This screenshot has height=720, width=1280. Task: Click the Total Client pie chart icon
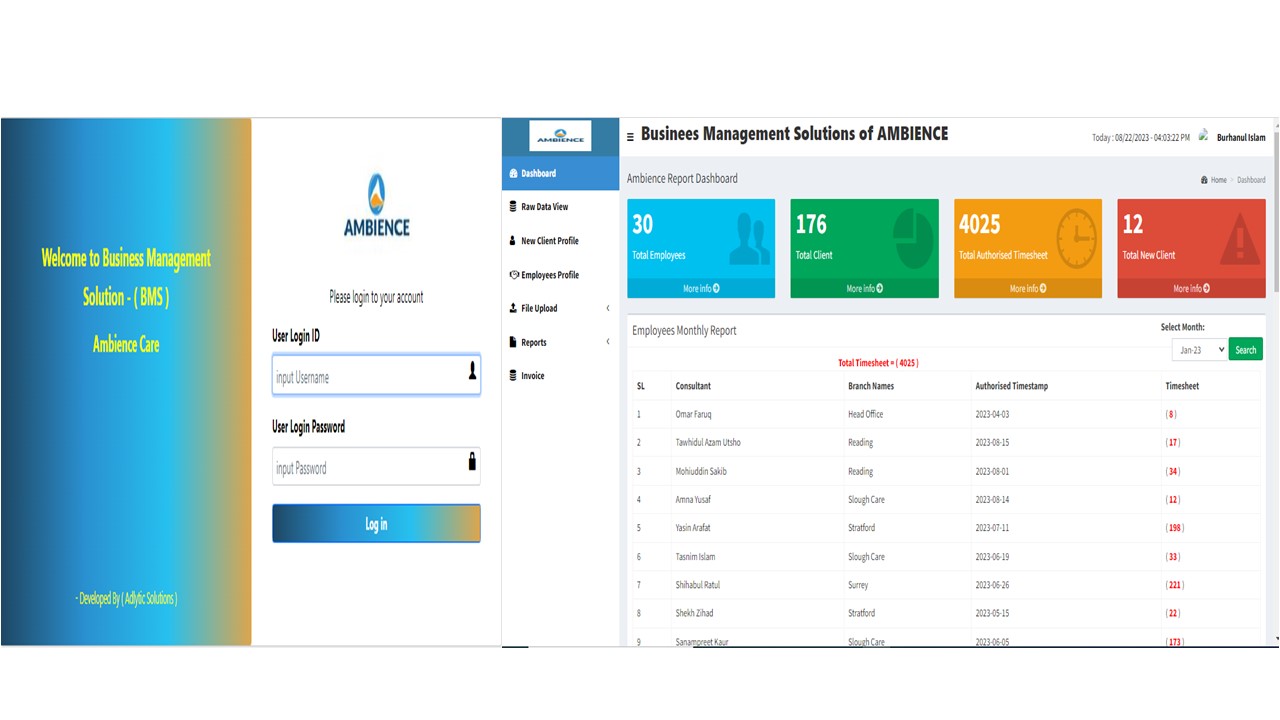(x=912, y=239)
